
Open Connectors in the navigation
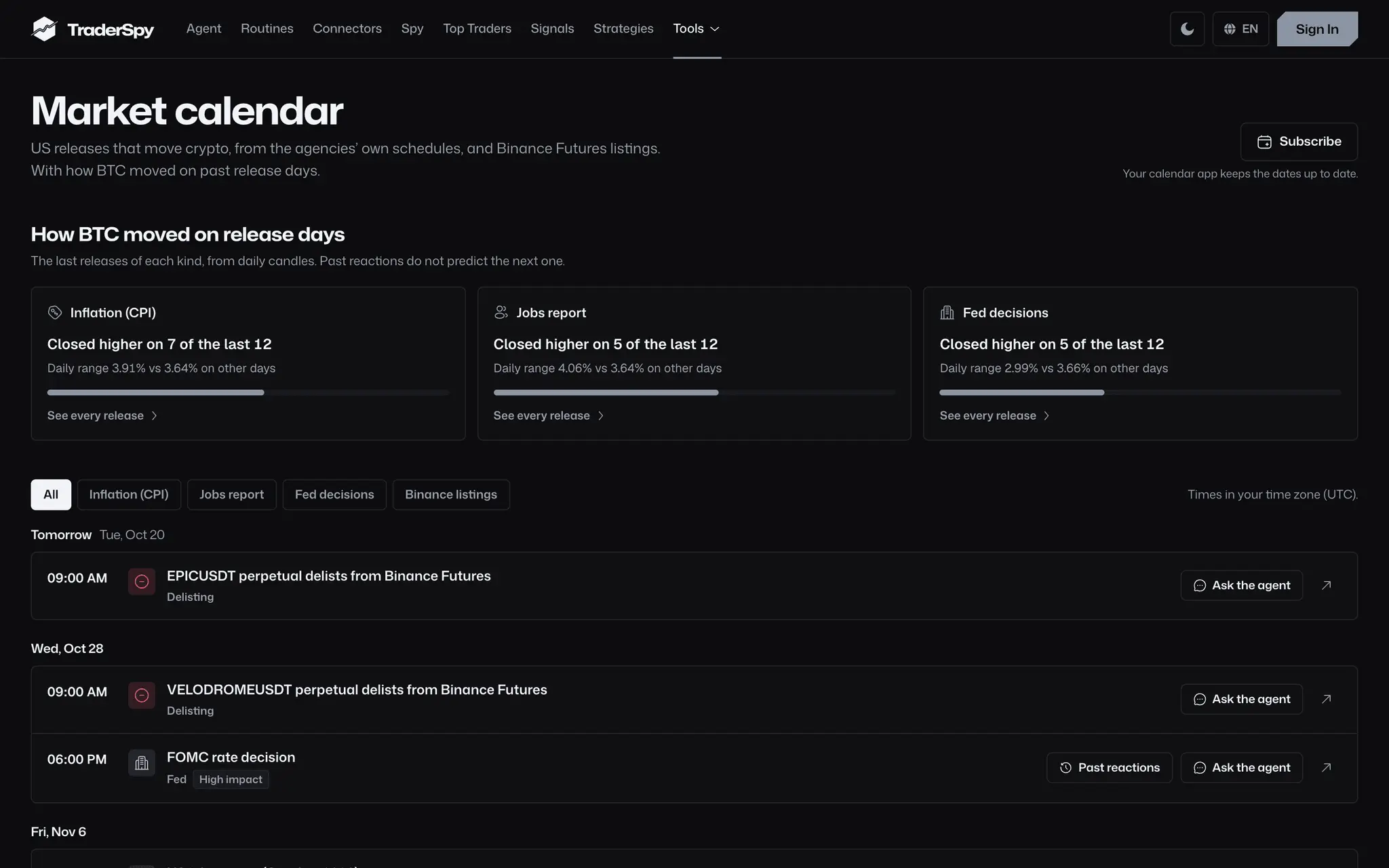click(x=347, y=28)
